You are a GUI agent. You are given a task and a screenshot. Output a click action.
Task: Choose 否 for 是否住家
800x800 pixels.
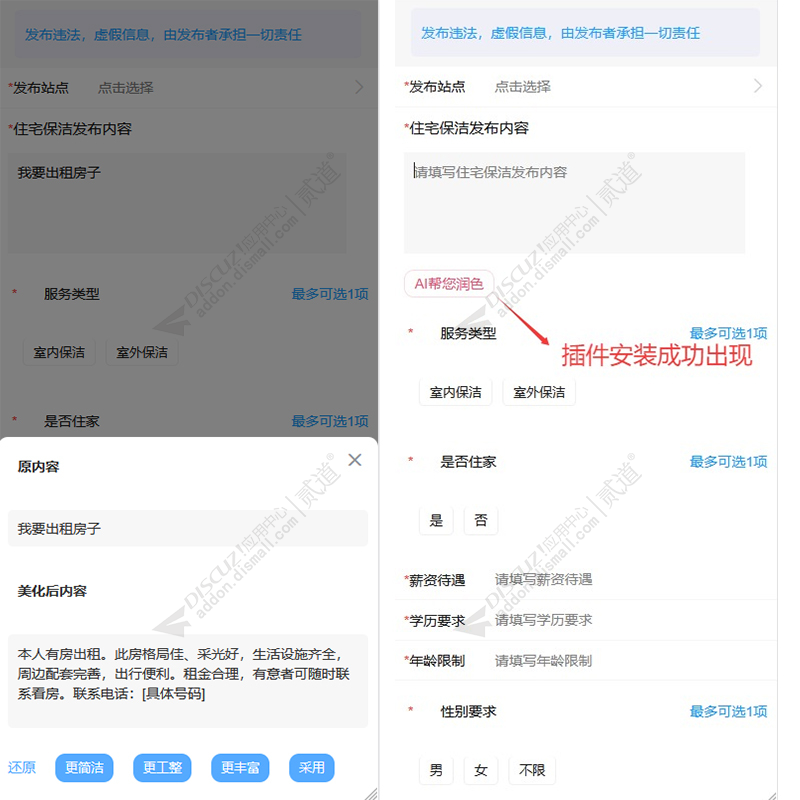[481, 520]
